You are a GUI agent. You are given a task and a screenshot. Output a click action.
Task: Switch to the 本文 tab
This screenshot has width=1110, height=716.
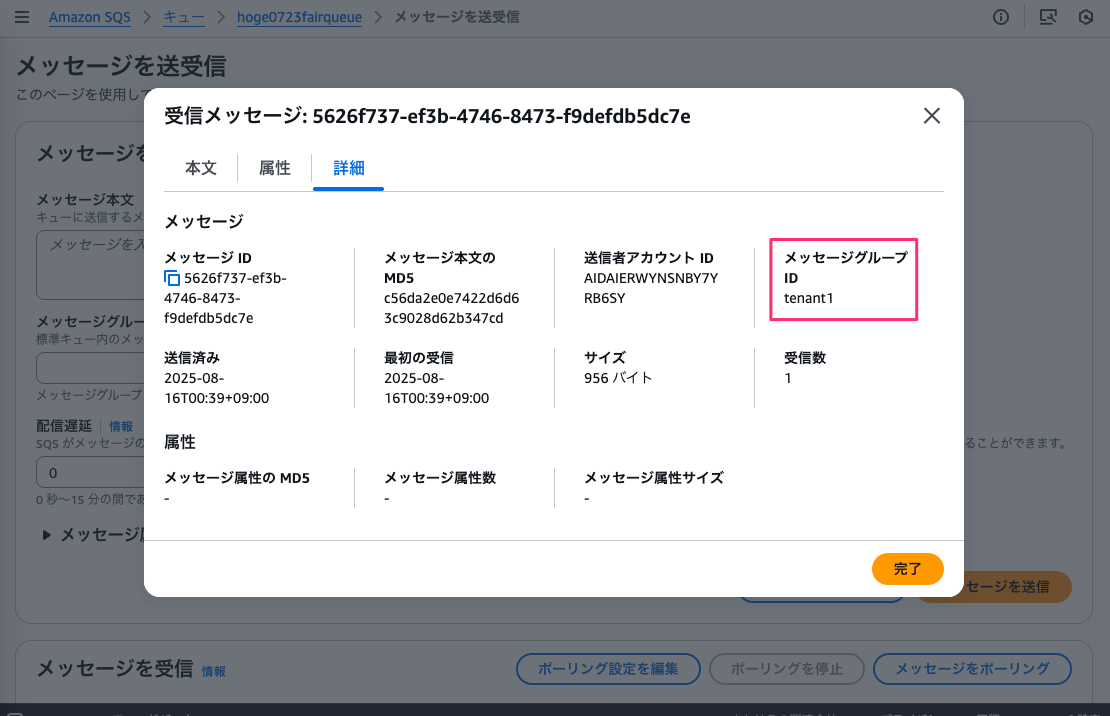[x=201, y=168]
